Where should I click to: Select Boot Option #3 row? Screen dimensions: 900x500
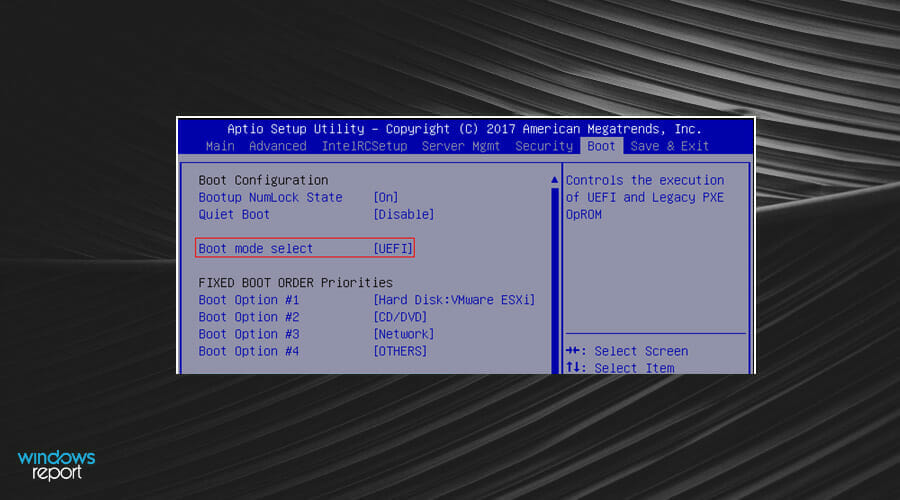click(249, 334)
